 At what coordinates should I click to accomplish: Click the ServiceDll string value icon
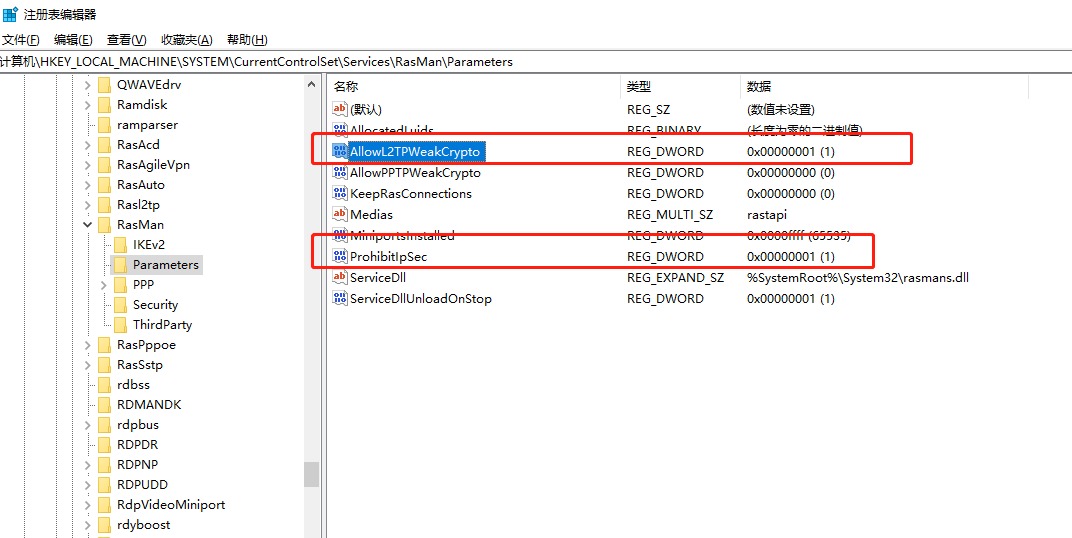pos(340,278)
